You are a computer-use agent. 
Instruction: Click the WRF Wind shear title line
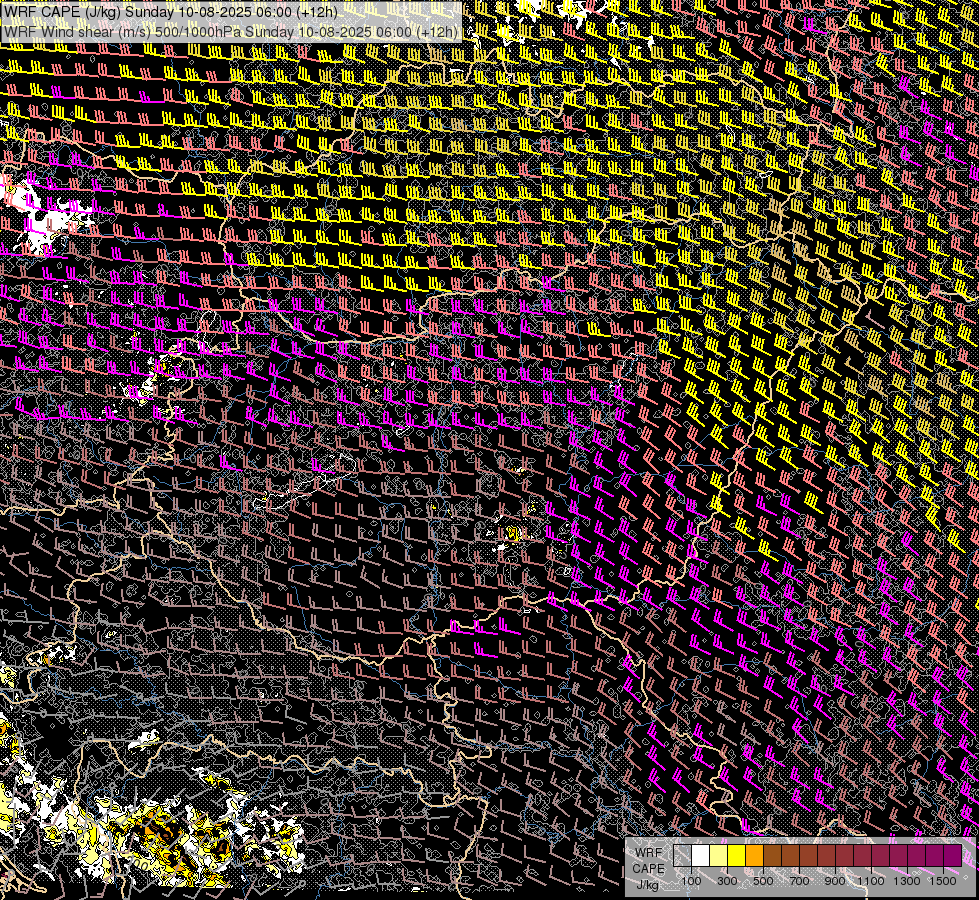230,31
